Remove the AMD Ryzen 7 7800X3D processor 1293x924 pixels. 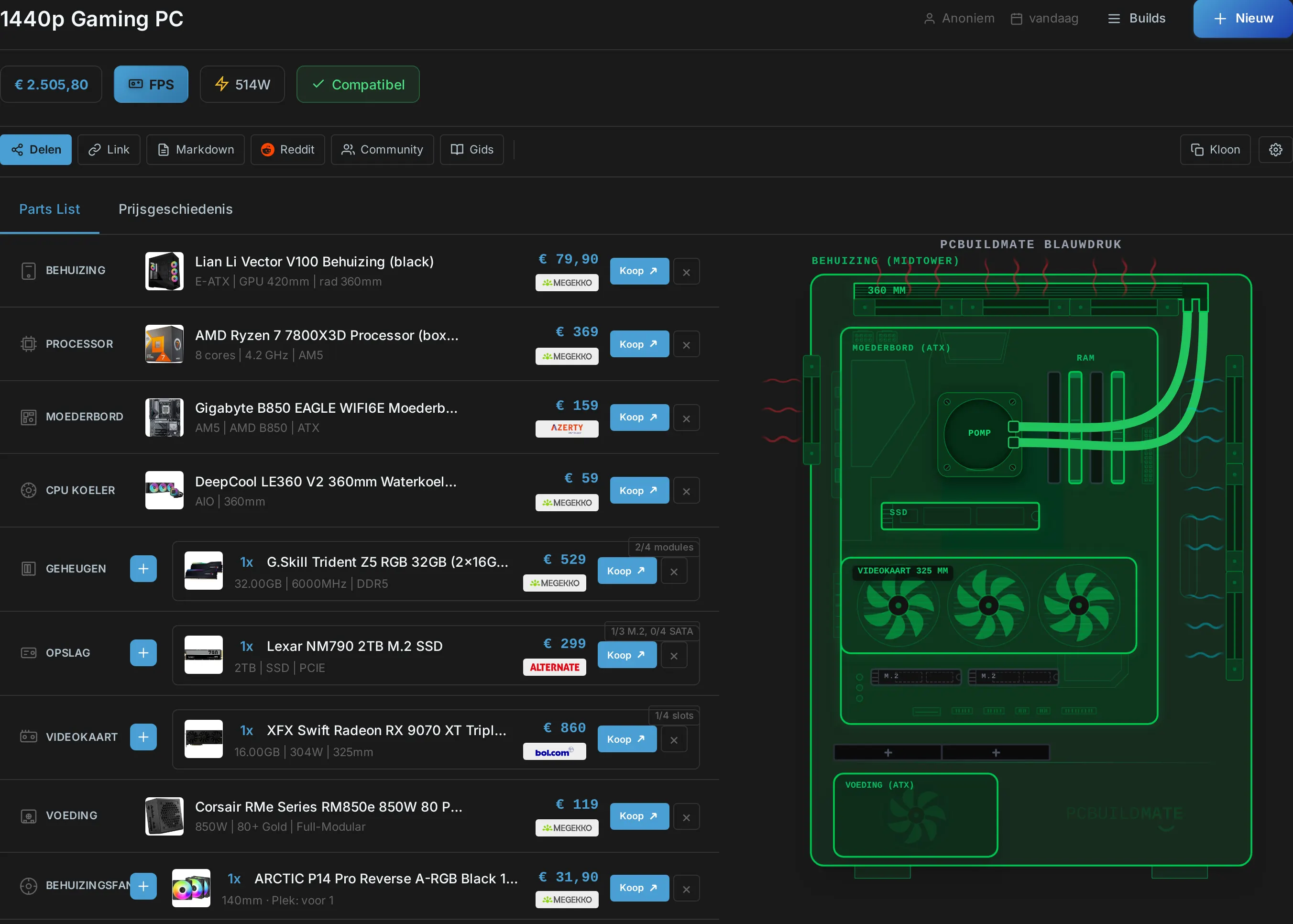[x=686, y=345]
